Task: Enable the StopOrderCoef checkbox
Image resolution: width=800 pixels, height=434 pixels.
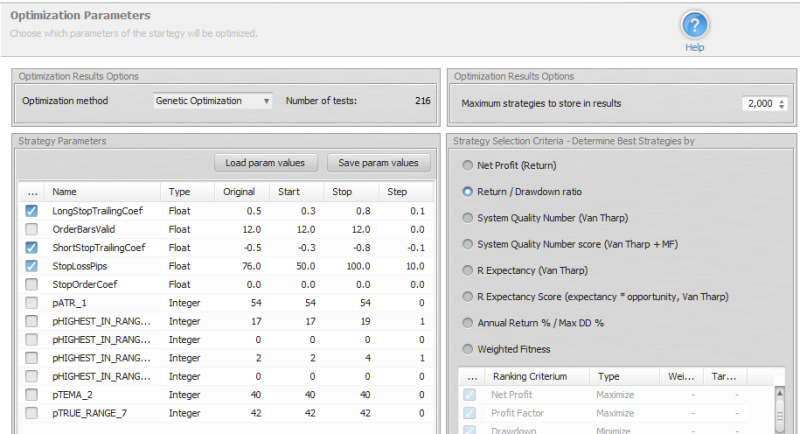Action: [x=32, y=284]
